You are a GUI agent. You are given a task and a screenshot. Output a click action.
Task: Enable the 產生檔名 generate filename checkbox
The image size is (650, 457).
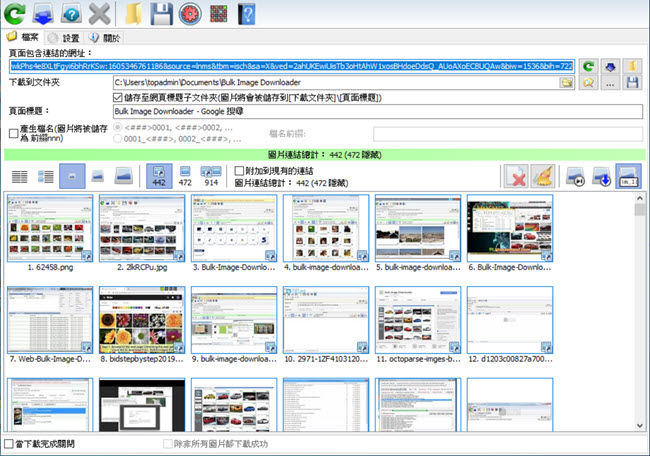[13, 133]
